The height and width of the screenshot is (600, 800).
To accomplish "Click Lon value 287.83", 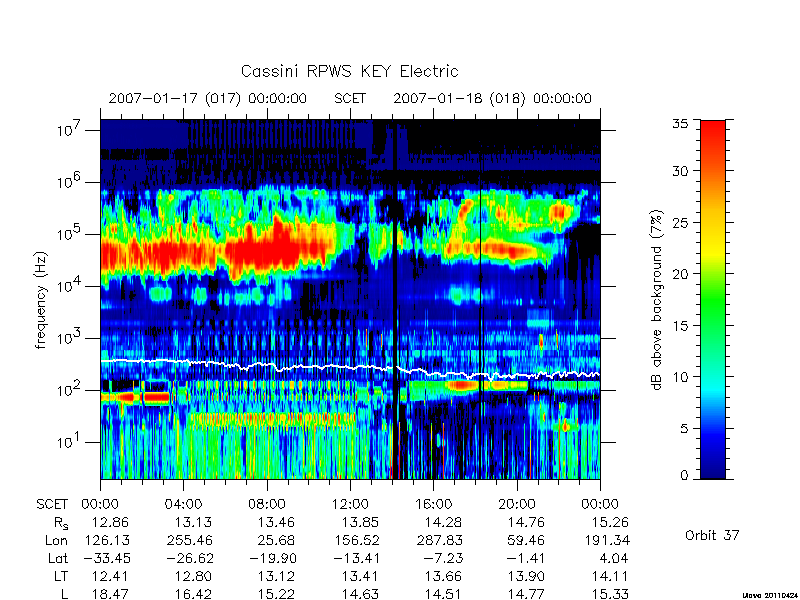I will (x=439, y=540).
